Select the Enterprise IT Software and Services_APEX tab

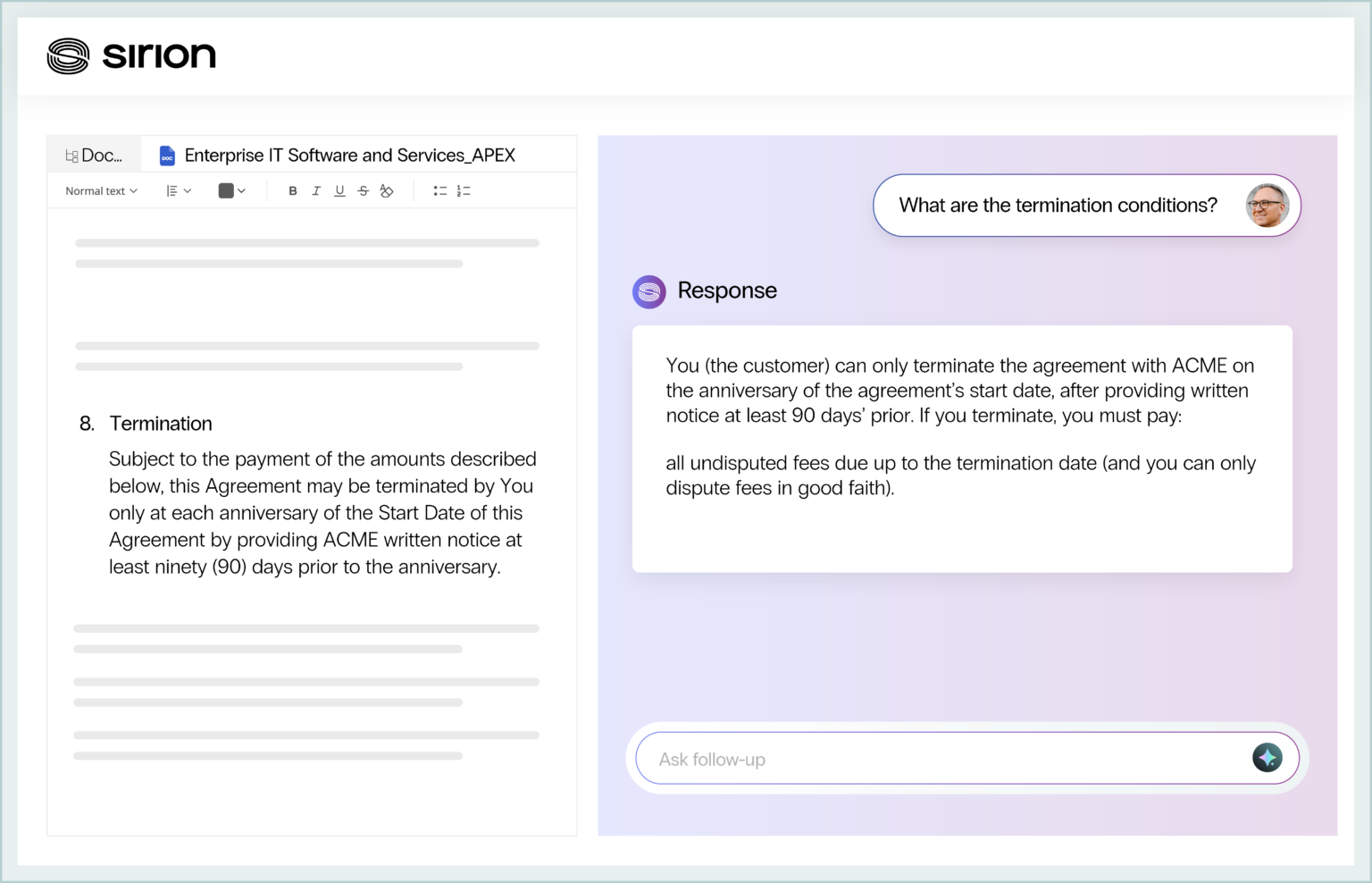pos(349,156)
